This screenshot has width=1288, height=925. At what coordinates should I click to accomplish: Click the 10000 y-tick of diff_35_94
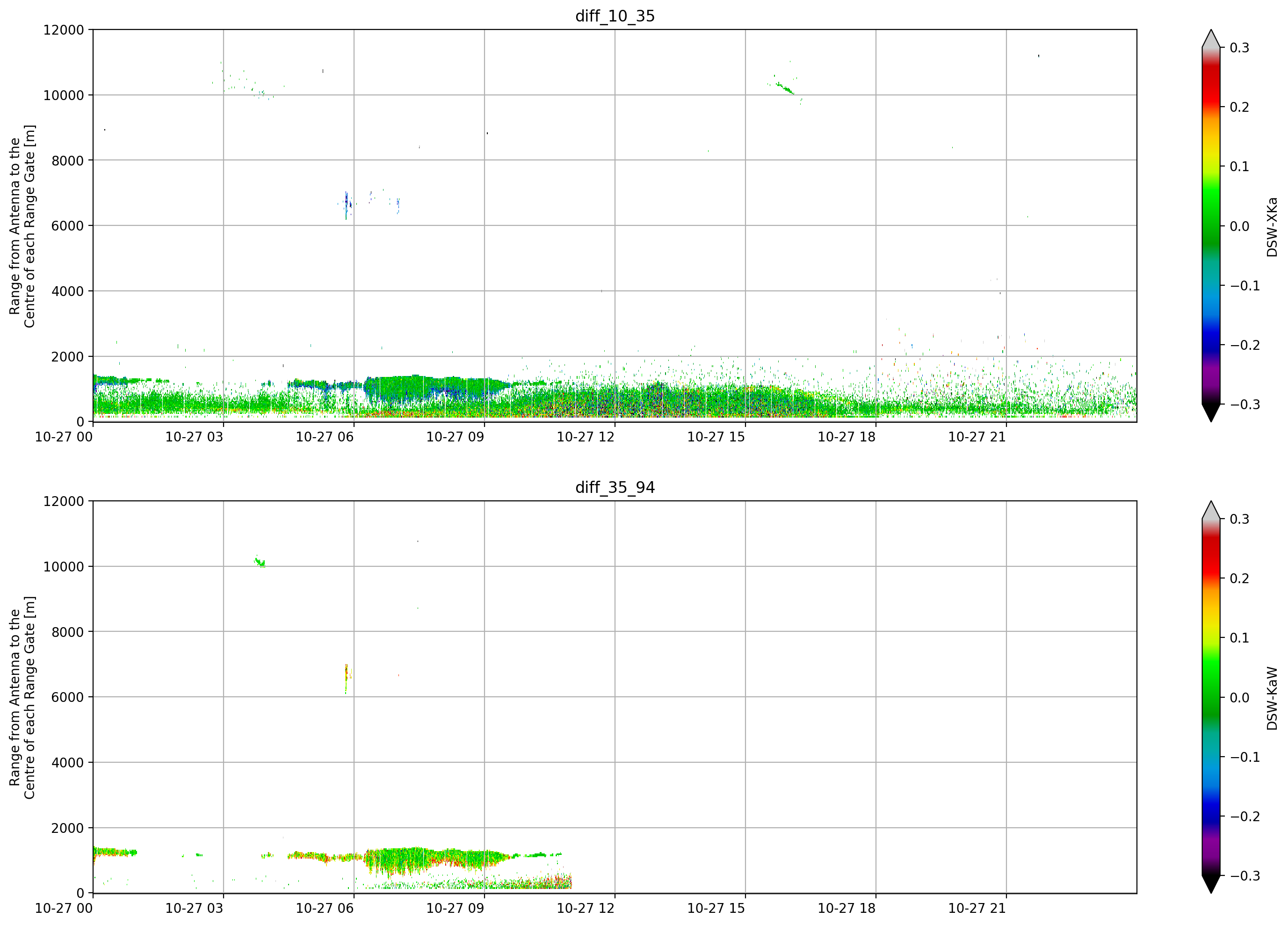pos(64,567)
